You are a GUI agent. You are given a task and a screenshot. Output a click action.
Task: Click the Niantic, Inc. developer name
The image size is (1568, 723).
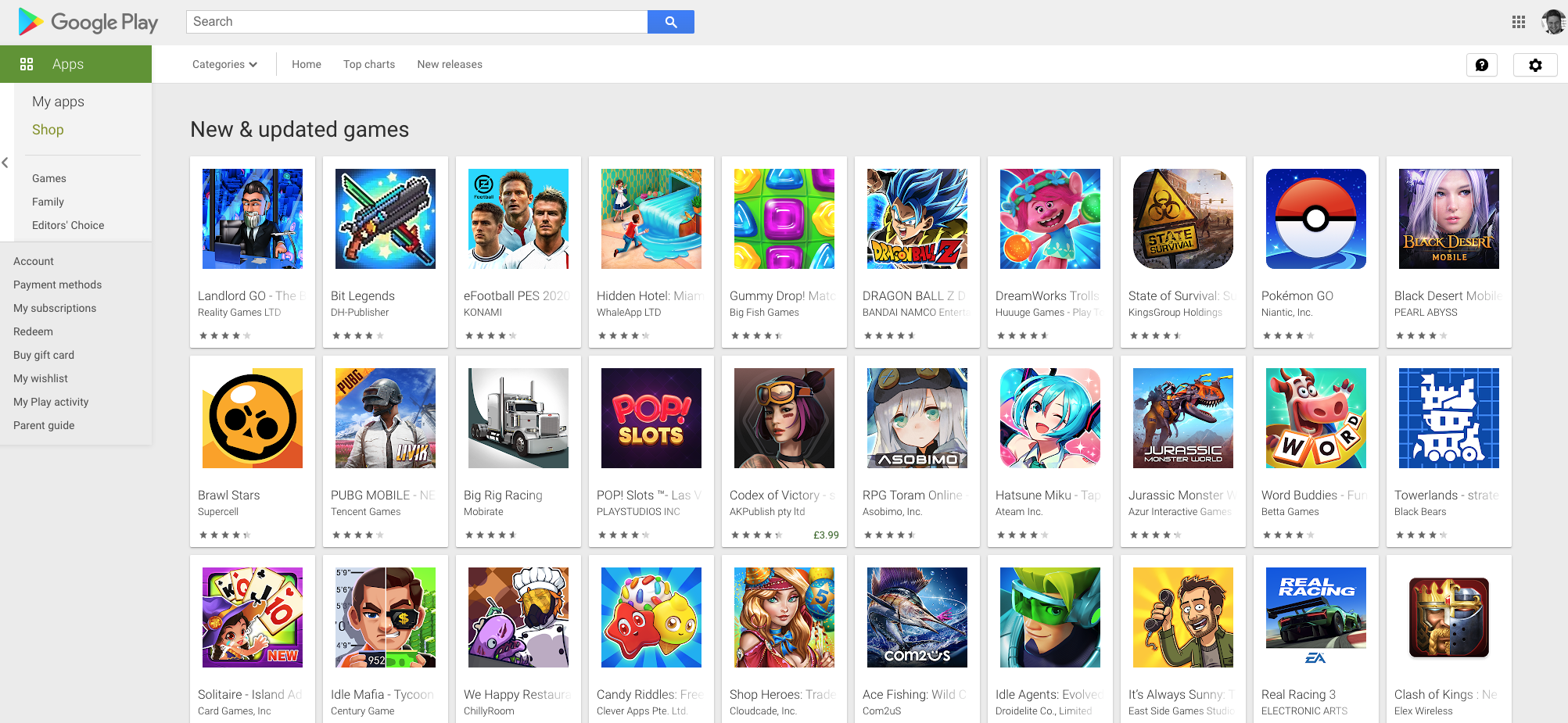click(1287, 313)
